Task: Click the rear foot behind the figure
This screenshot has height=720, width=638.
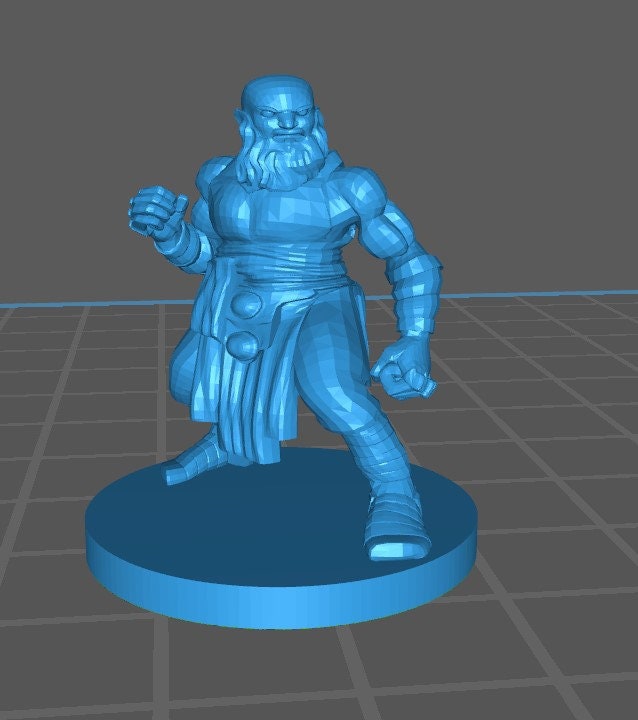Action: (195, 465)
